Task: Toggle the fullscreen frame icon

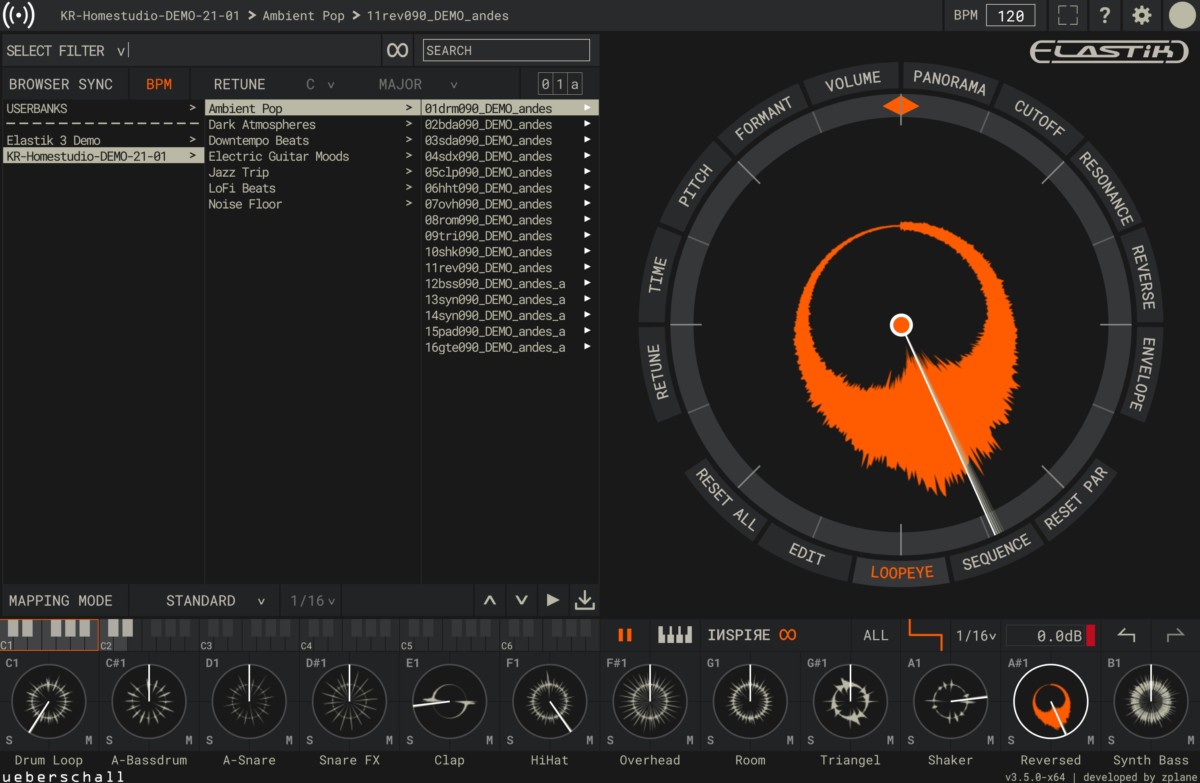Action: (x=1068, y=15)
